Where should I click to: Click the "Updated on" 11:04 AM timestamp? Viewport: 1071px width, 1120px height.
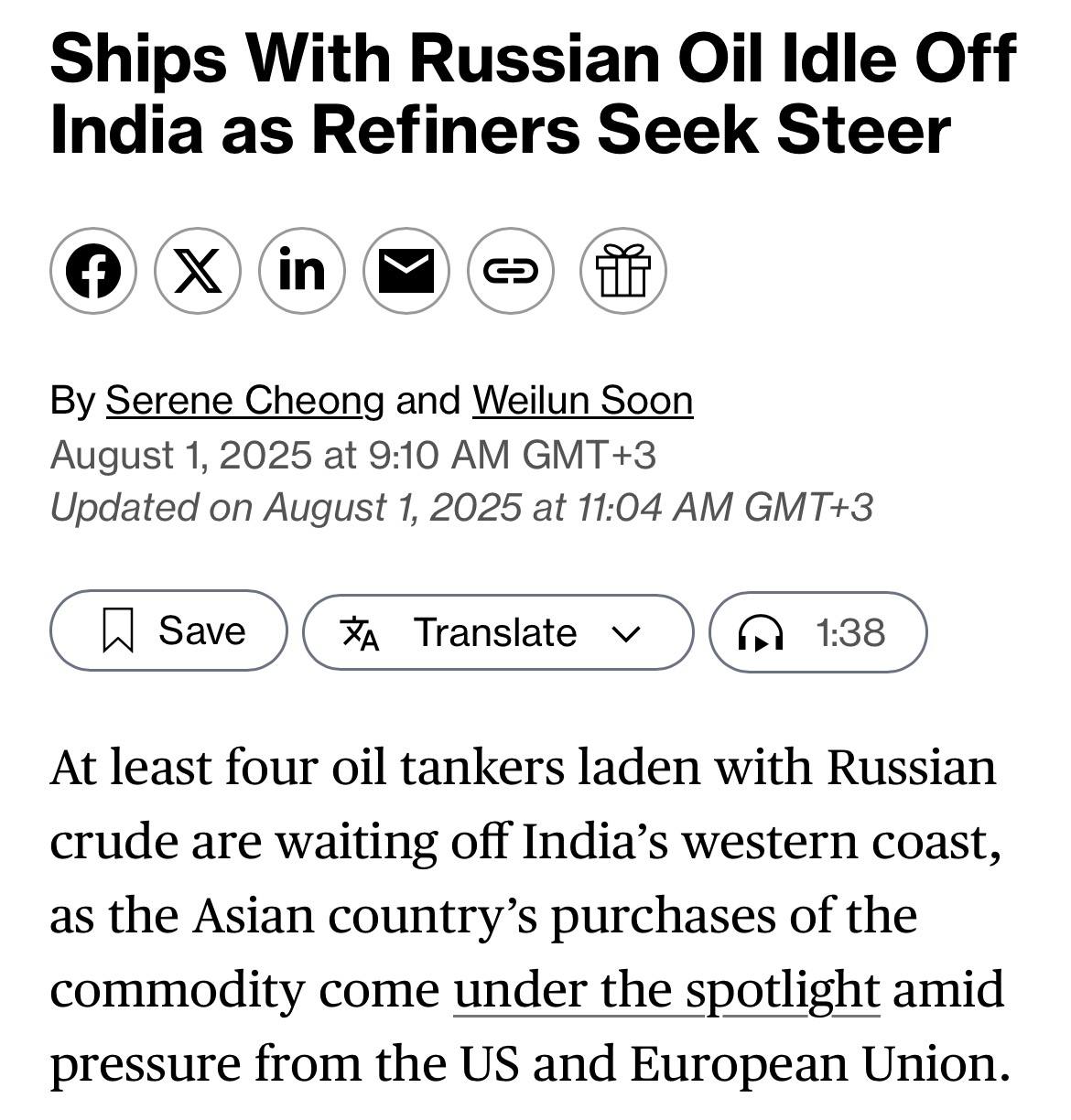pos(461,508)
